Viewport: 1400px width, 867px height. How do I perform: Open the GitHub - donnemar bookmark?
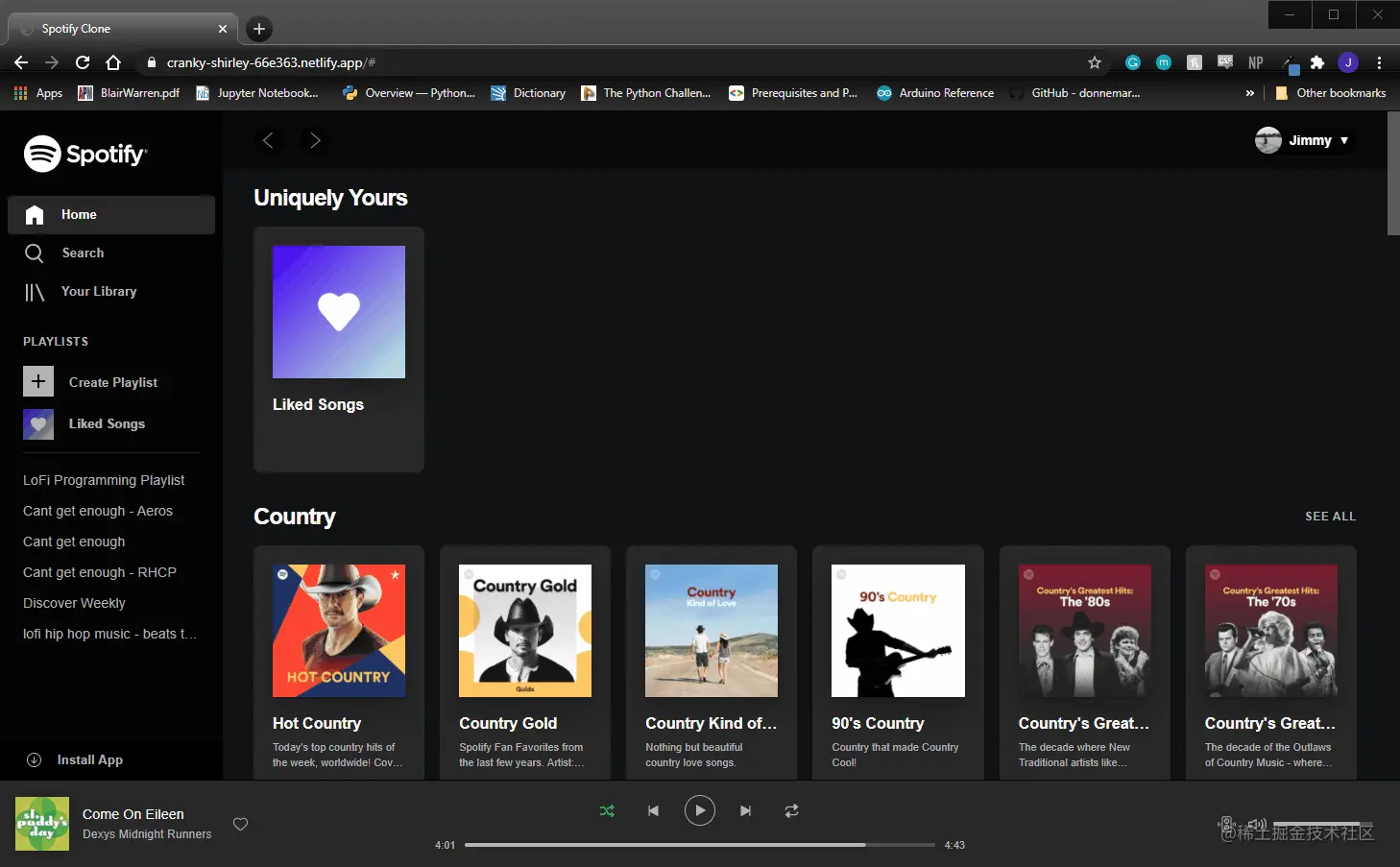(x=1074, y=93)
